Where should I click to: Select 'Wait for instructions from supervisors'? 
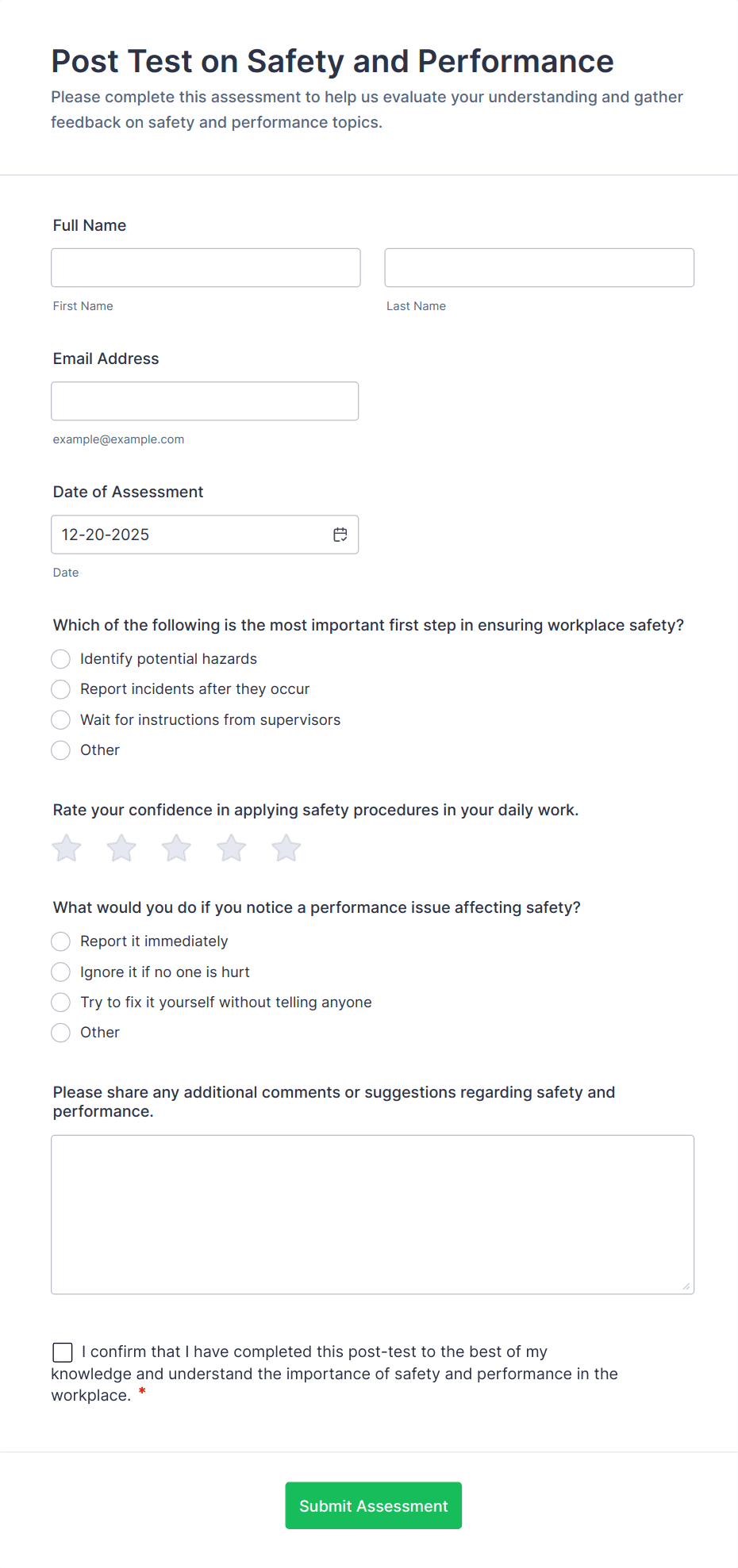click(x=60, y=719)
